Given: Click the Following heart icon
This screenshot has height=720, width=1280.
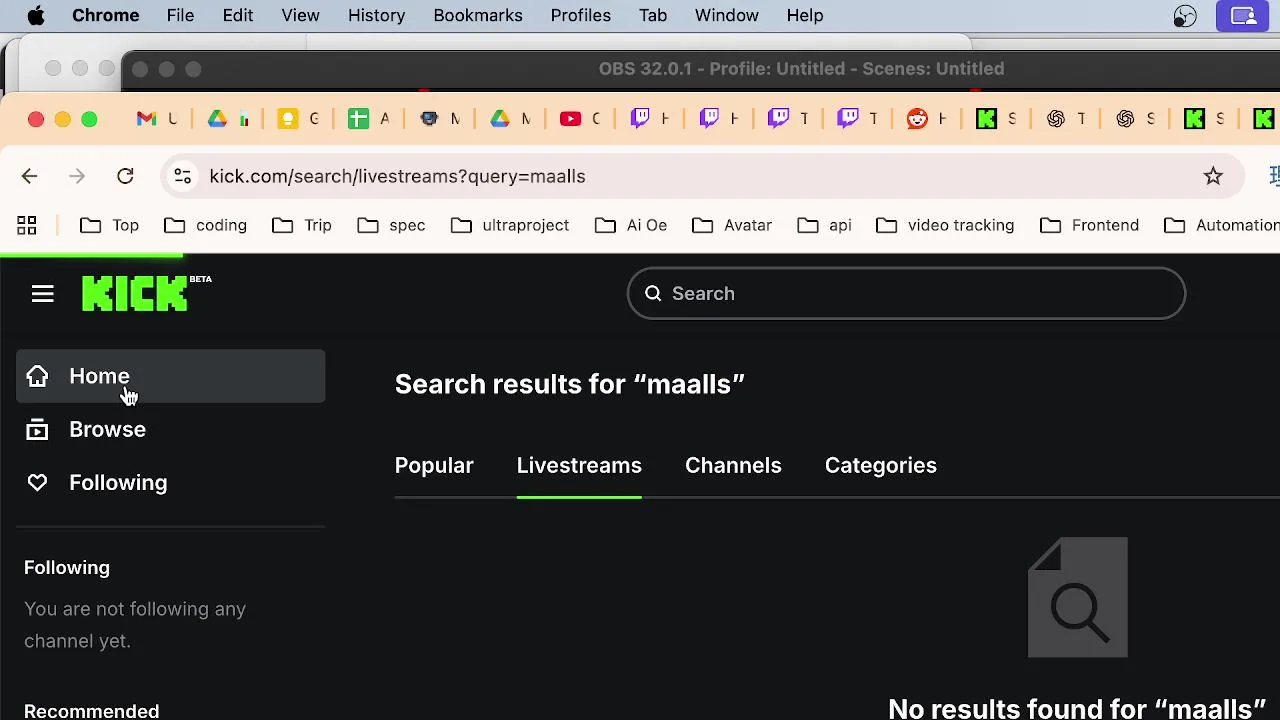Looking at the screenshot, I should coord(37,483).
